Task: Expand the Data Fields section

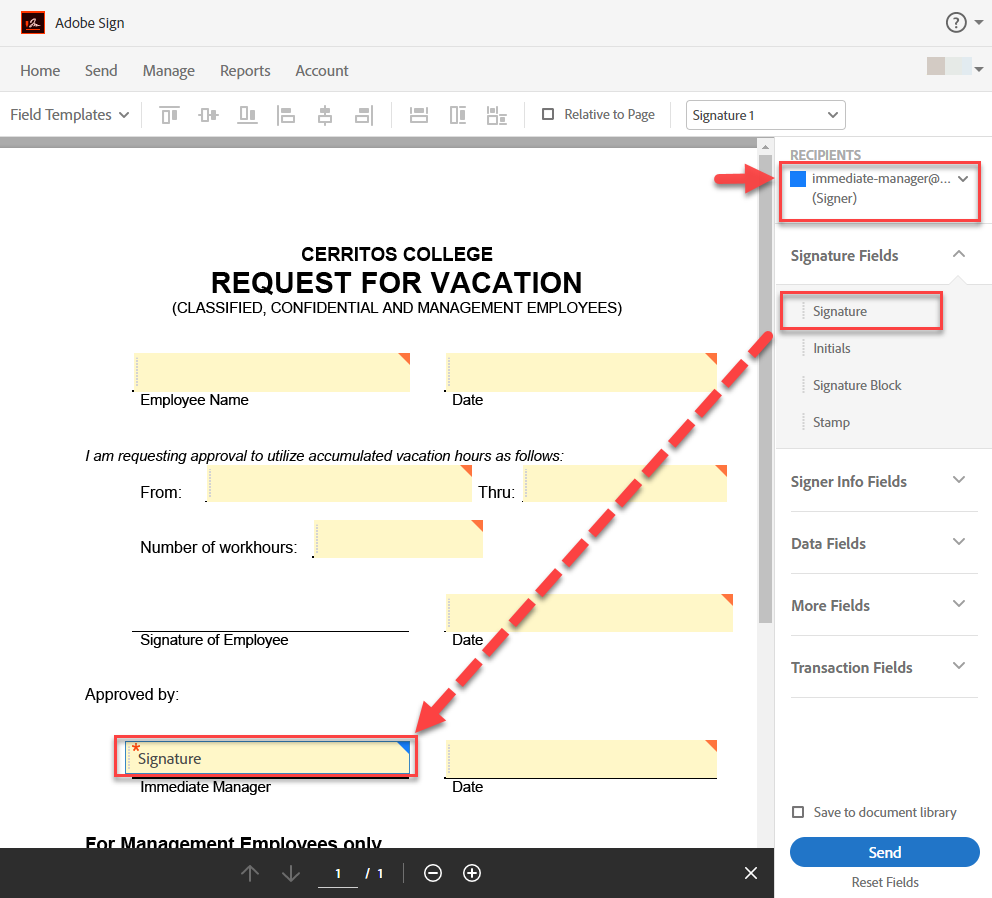Action: coord(959,542)
